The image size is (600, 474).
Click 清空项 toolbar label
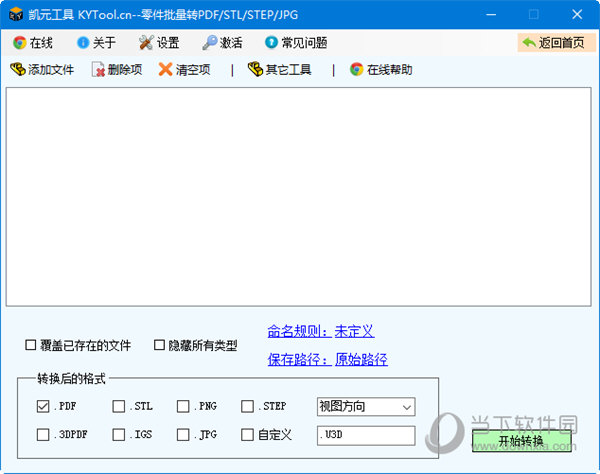[193, 70]
